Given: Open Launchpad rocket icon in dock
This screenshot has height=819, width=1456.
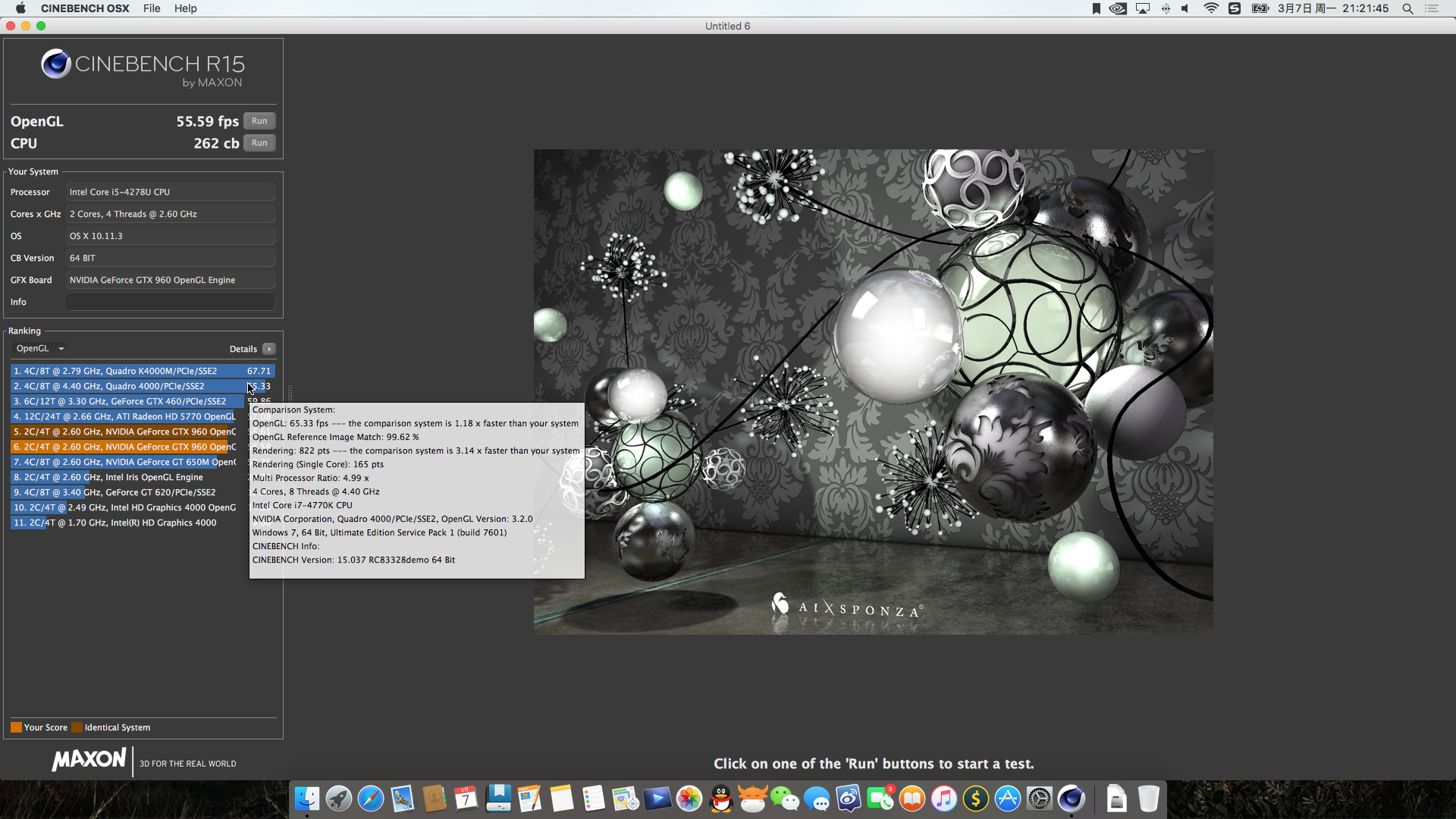Looking at the screenshot, I should [x=339, y=799].
